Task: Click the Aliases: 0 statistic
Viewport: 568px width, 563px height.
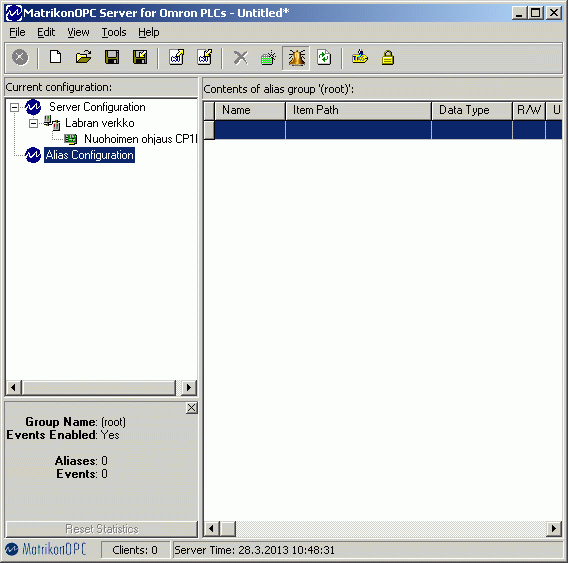Action: pyautogui.click(x=81, y=461)
